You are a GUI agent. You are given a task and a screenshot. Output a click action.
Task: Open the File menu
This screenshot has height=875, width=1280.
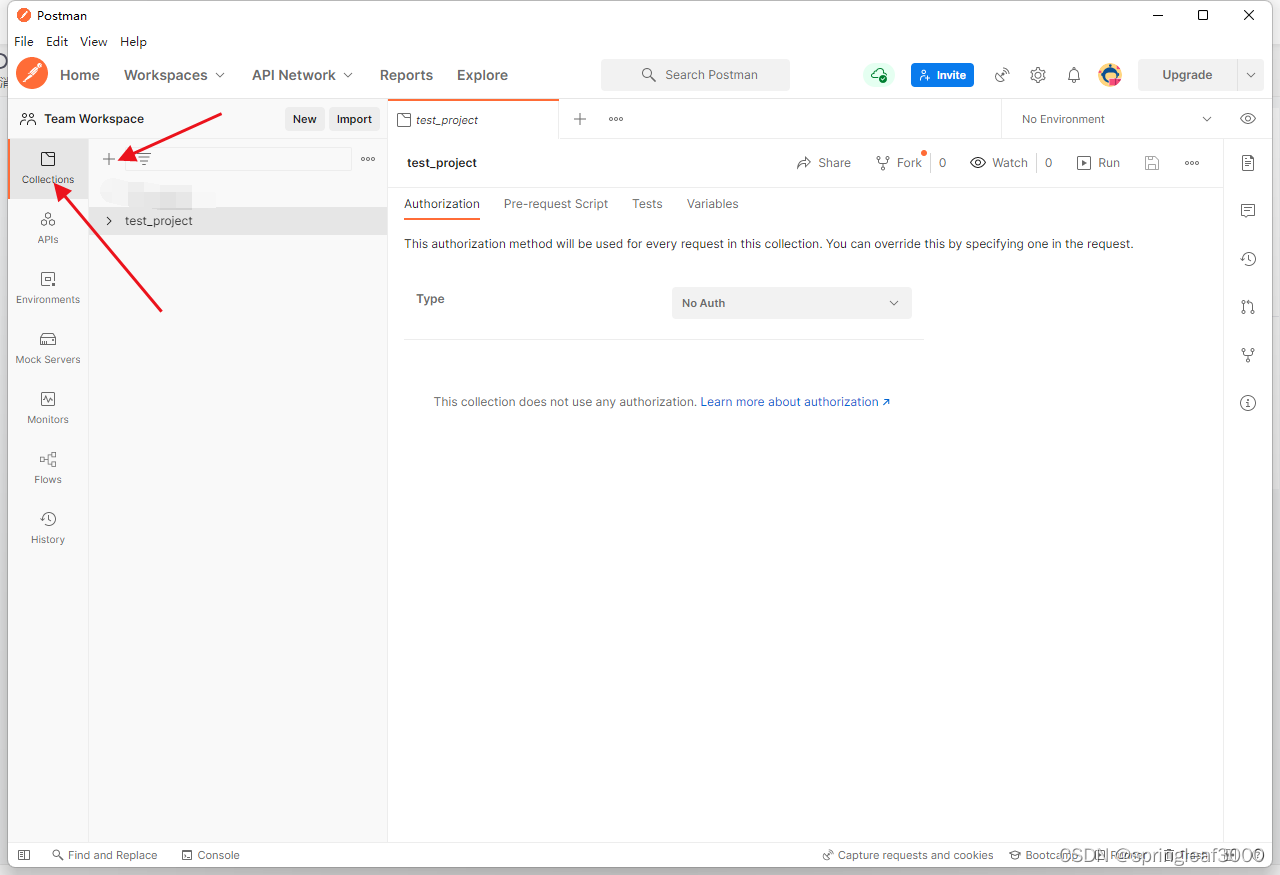point(24,42)
